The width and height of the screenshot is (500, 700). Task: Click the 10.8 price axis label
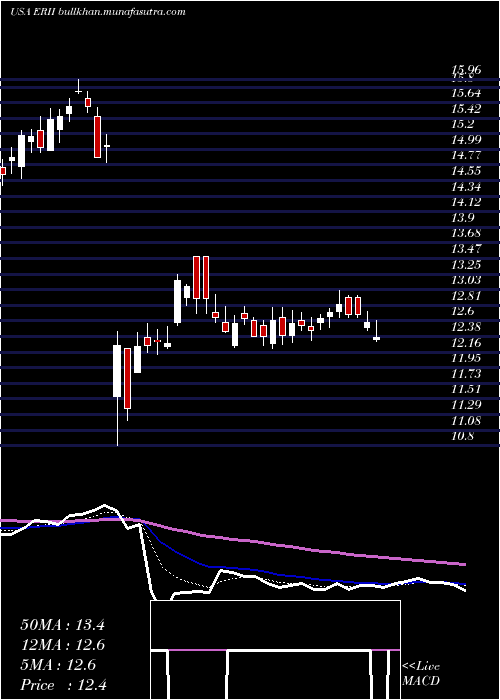[462, 436]
